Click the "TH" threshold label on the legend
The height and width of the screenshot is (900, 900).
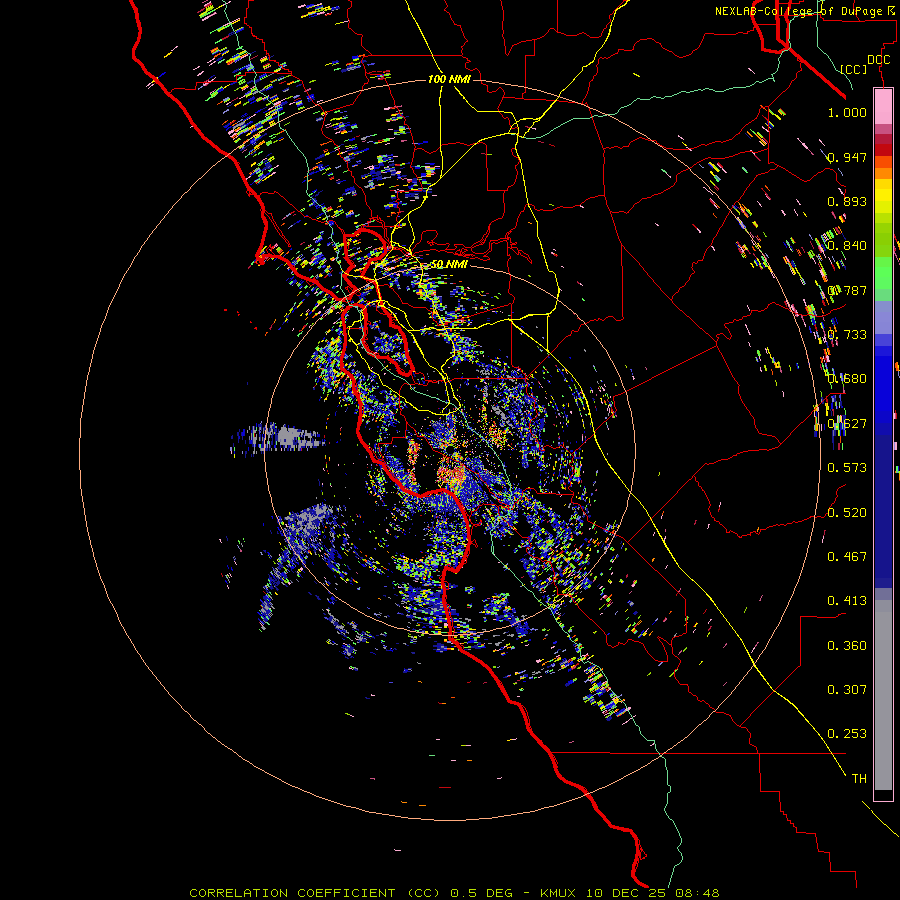pos(859,779)
